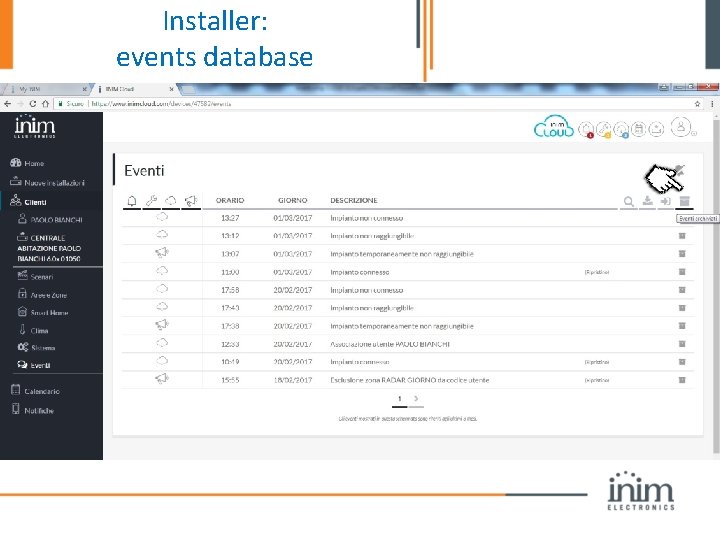The width and height of the screenshot is (720, 540).
Task: Switch to the INIM Cloud browser tab
Action: pyautogui.click(x=133, y=89)
